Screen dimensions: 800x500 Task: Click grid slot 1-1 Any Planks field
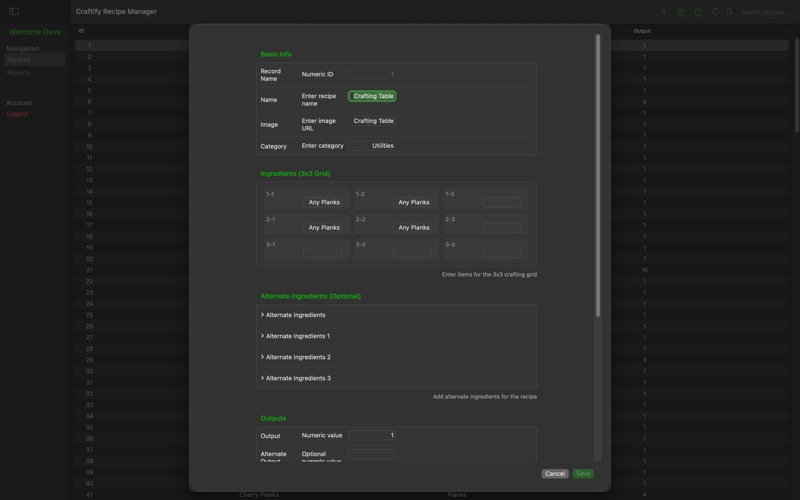[x=322, y=202]
